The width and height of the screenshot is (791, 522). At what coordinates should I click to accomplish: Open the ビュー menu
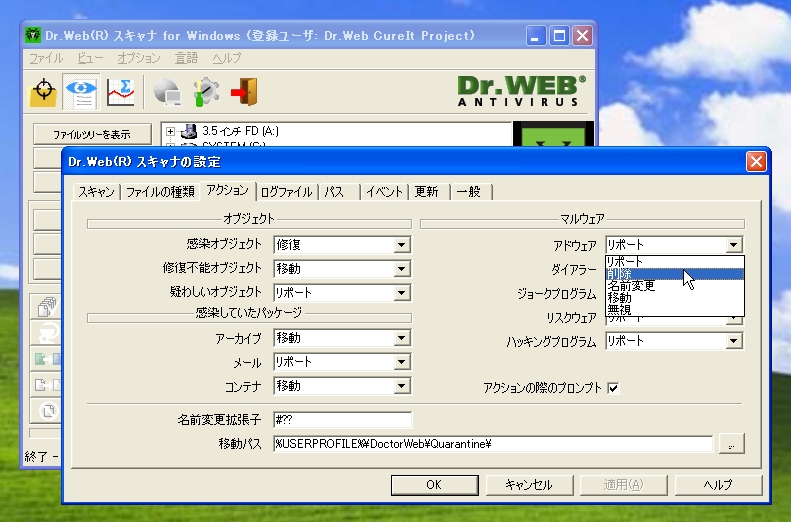point(90,59)
